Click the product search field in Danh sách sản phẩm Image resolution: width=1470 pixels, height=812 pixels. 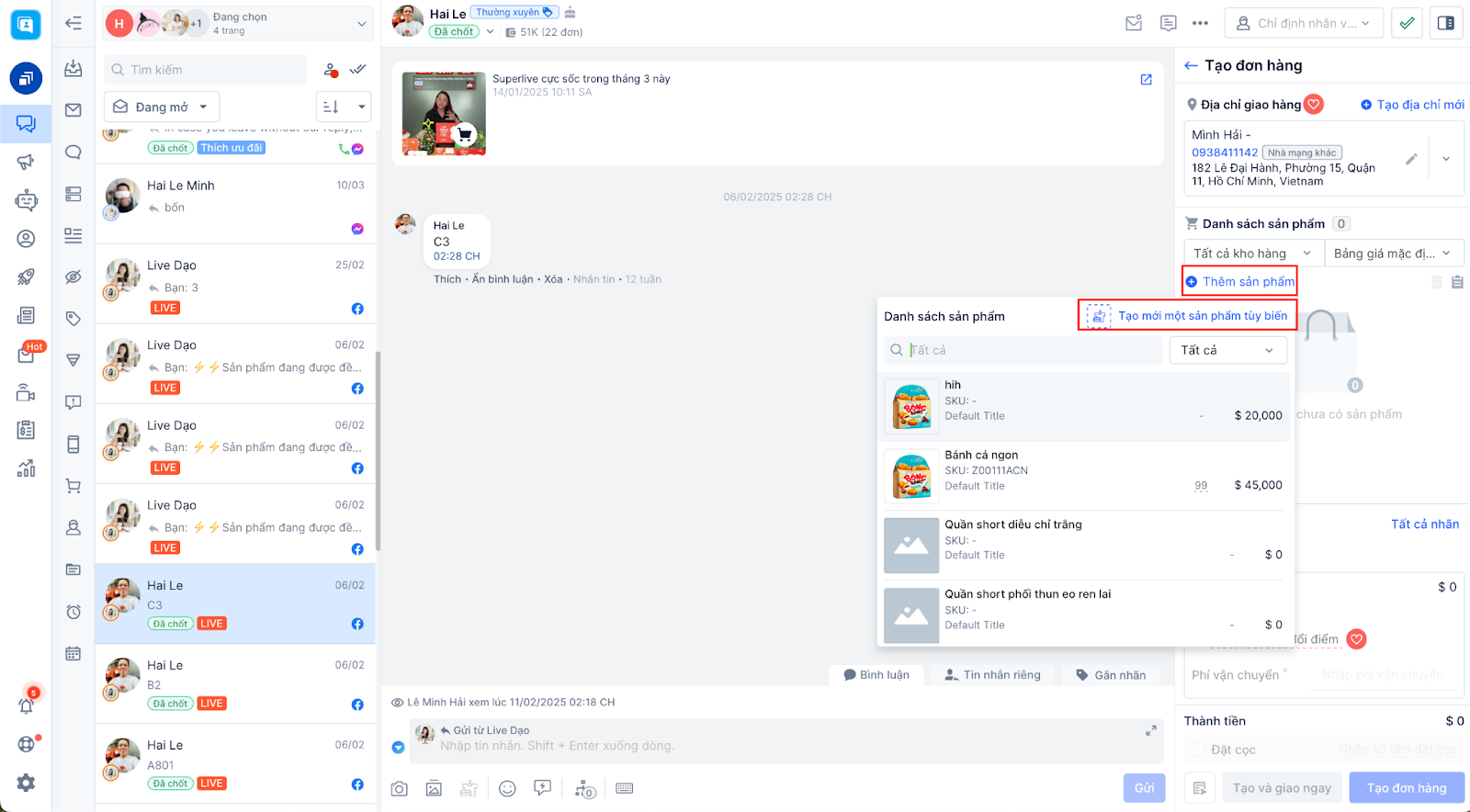1023,350
